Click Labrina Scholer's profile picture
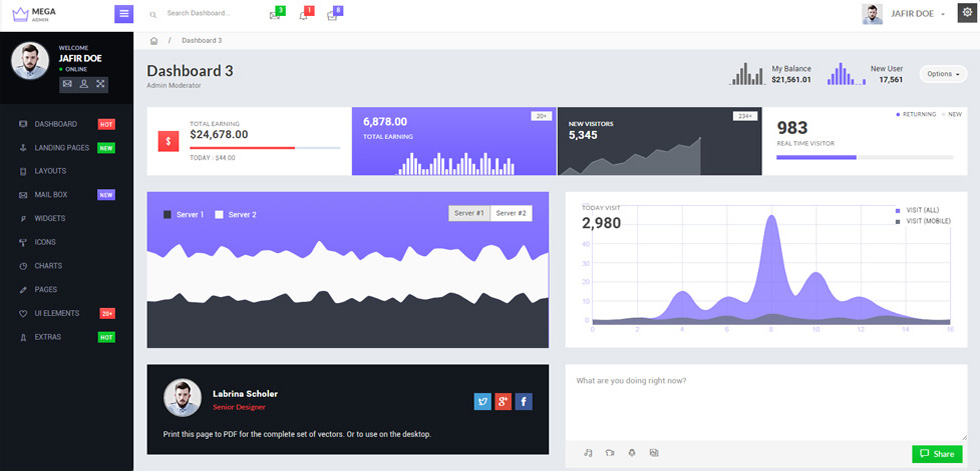Screen dimensions: 980x471 [x=182, y=397]
